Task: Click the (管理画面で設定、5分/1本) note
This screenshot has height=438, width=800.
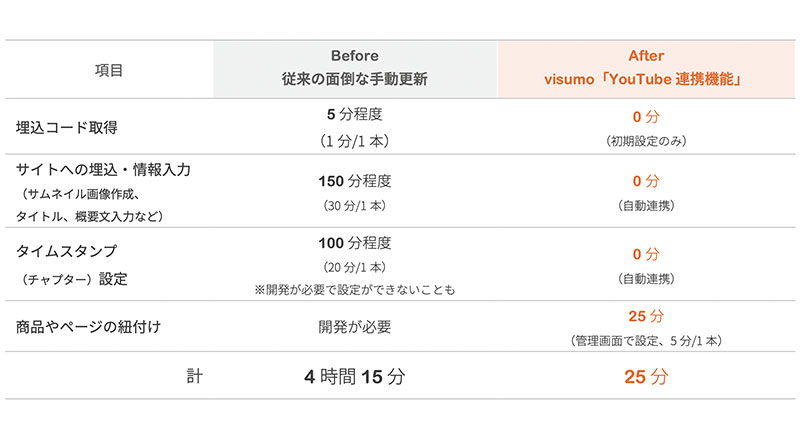Action: coord(646,340)
